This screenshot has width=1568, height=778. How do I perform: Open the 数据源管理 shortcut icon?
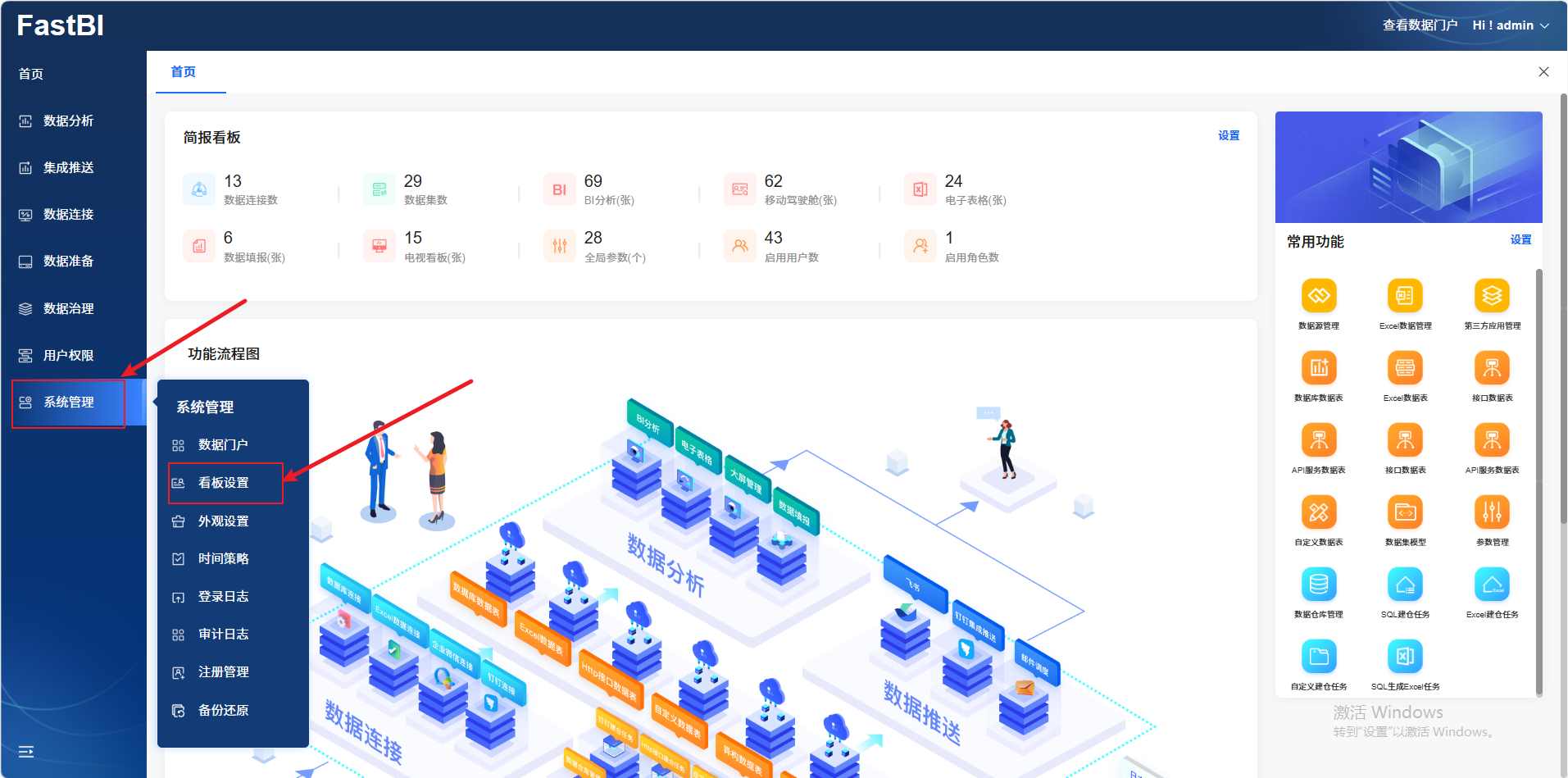click(1318, 296)
